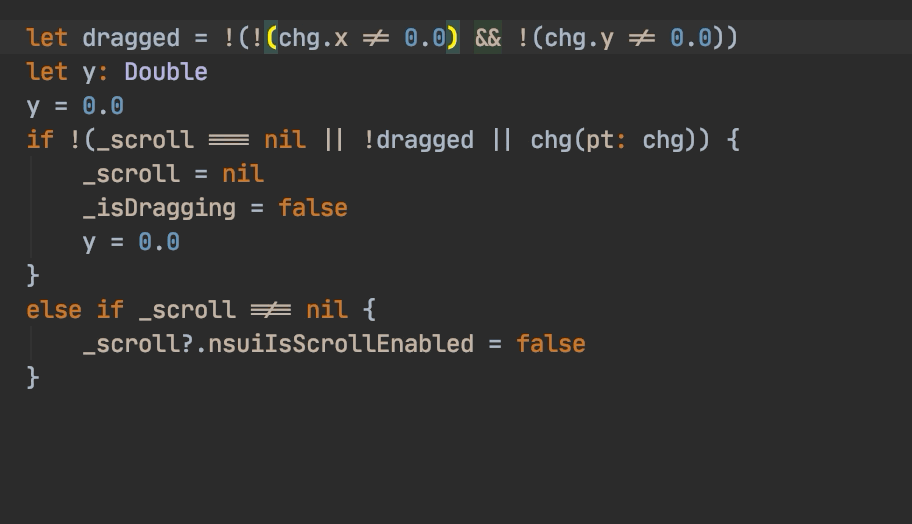The height and width of the screenshot is (524, 912).
Task: Click the 'pt:' argument label
Action: click(607, 140)
